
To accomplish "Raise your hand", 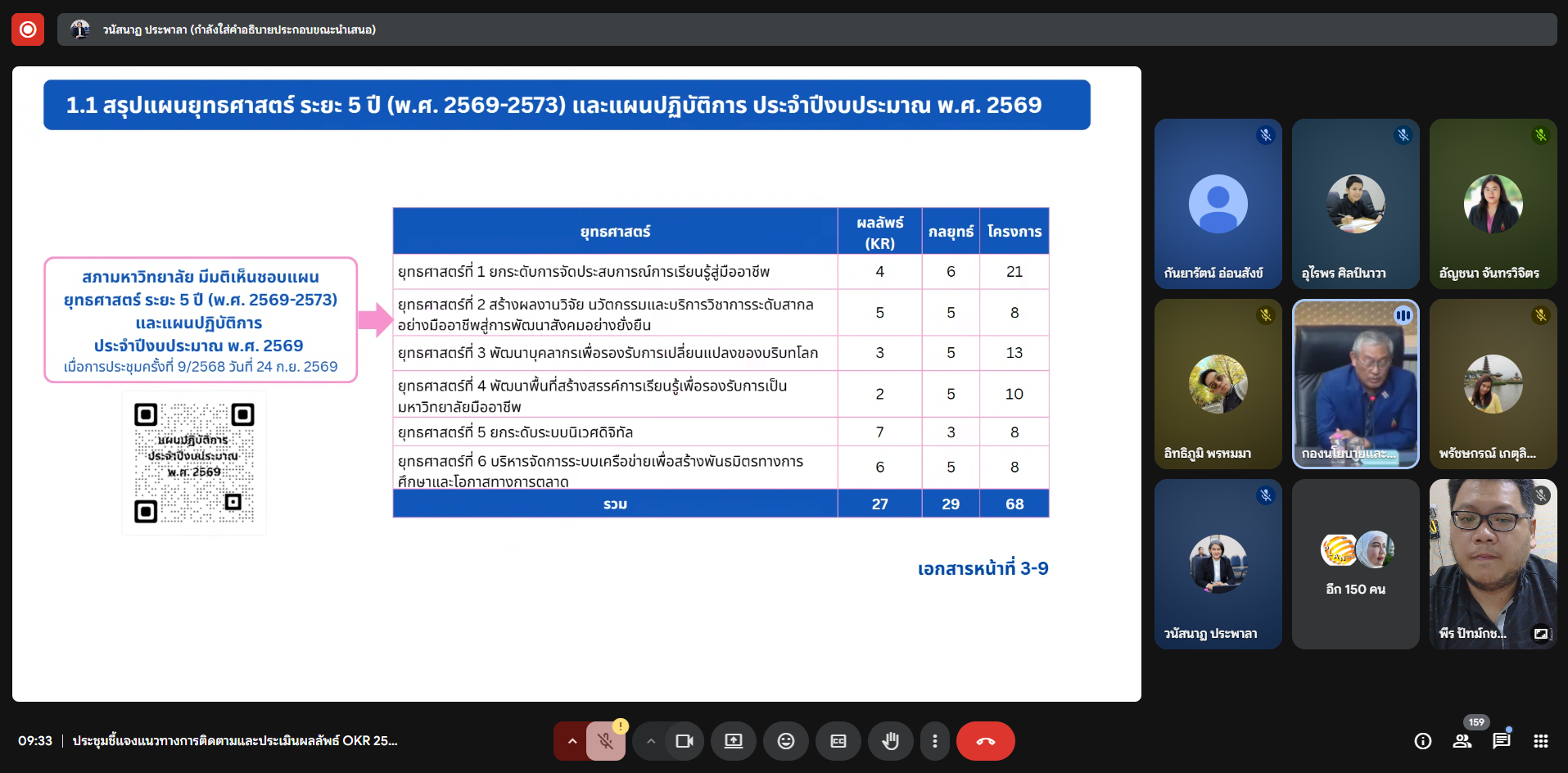I will [890, 741].
